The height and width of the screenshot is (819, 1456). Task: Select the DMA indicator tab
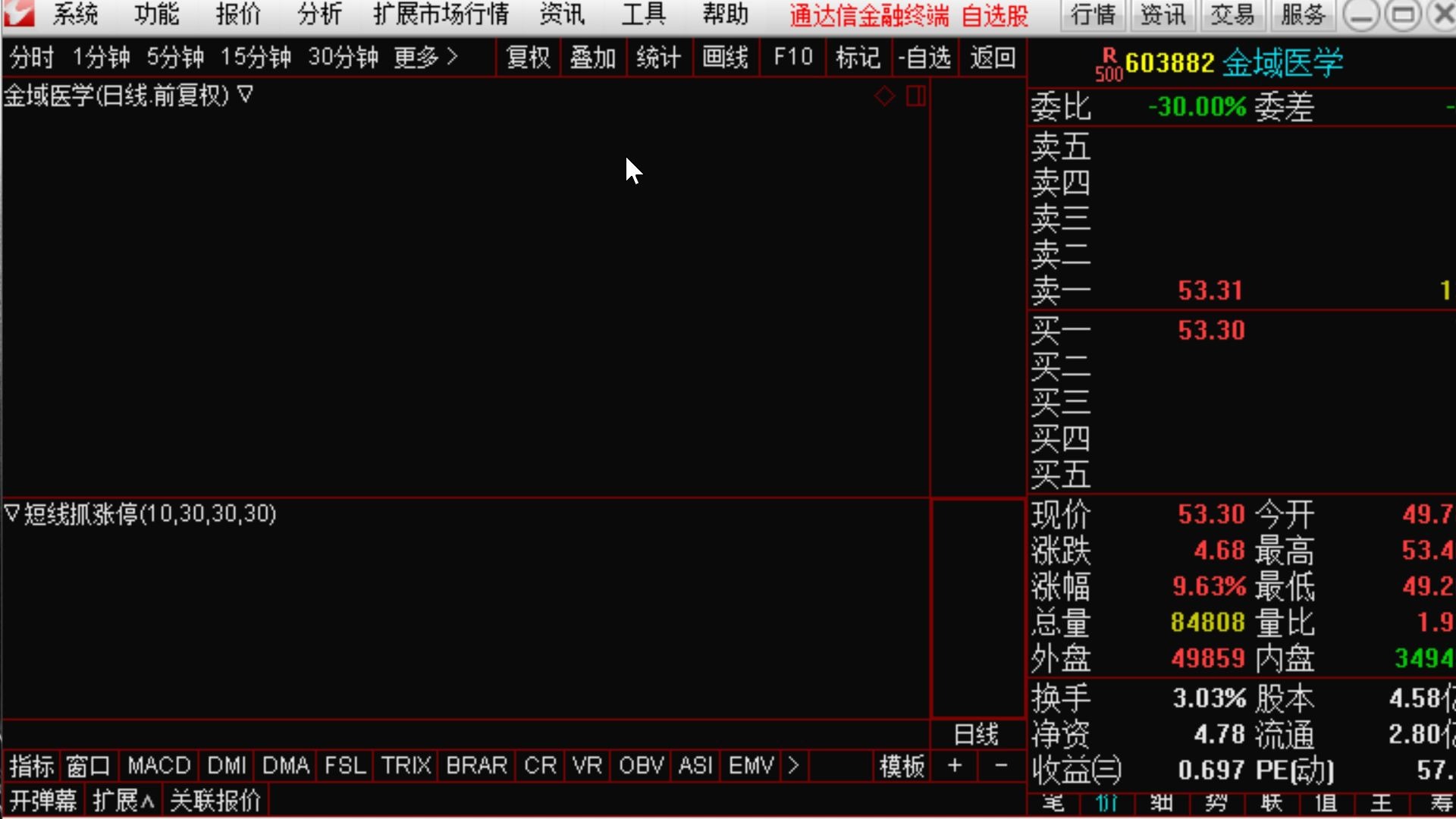[286, 766]
